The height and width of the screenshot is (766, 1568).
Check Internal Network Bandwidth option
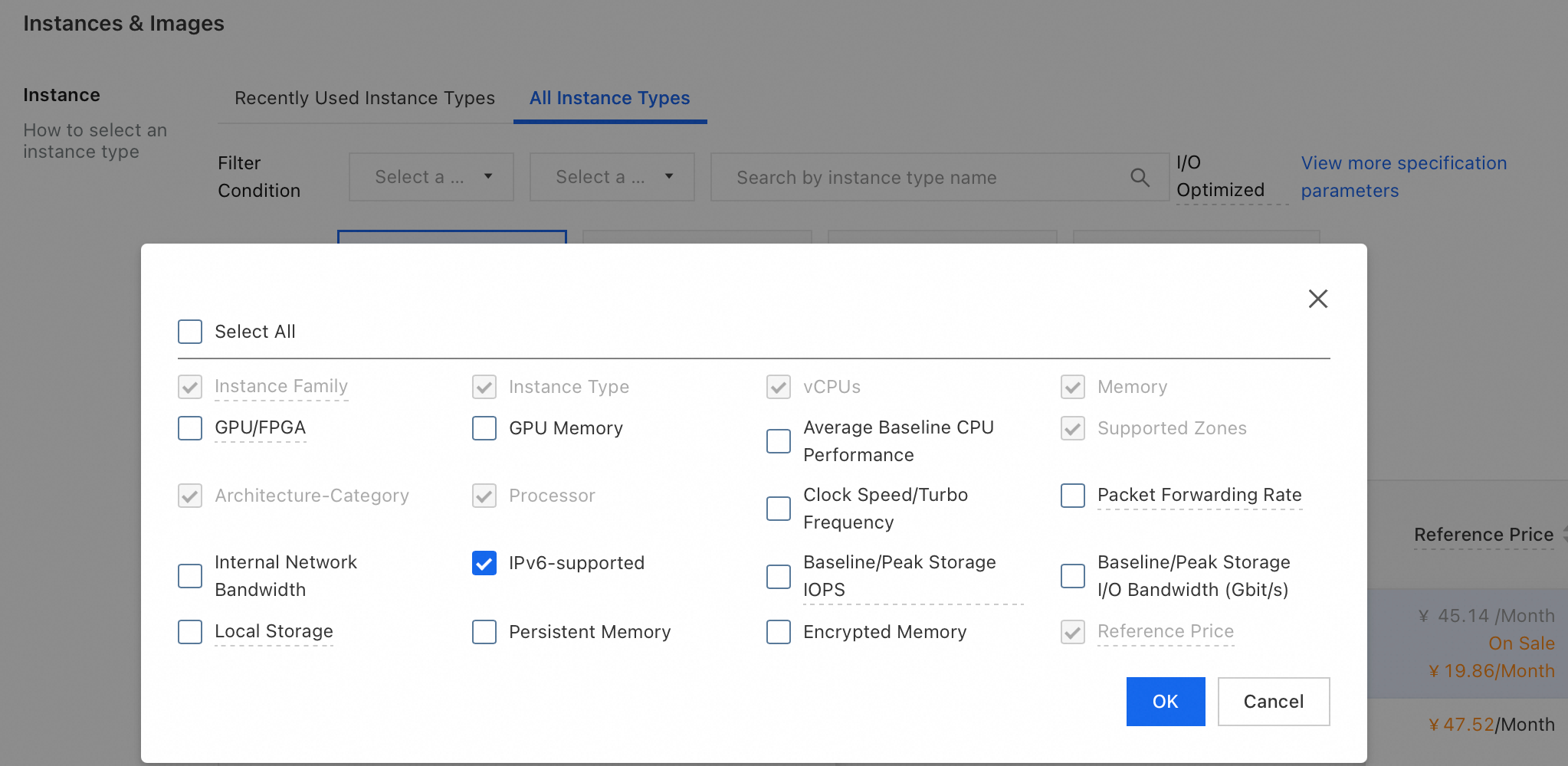190,576
